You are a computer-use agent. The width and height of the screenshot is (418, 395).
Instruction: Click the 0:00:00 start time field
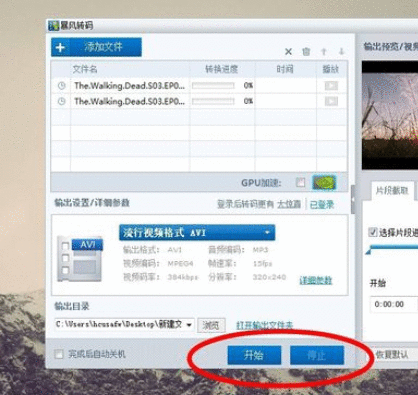(x=393, y=304)
